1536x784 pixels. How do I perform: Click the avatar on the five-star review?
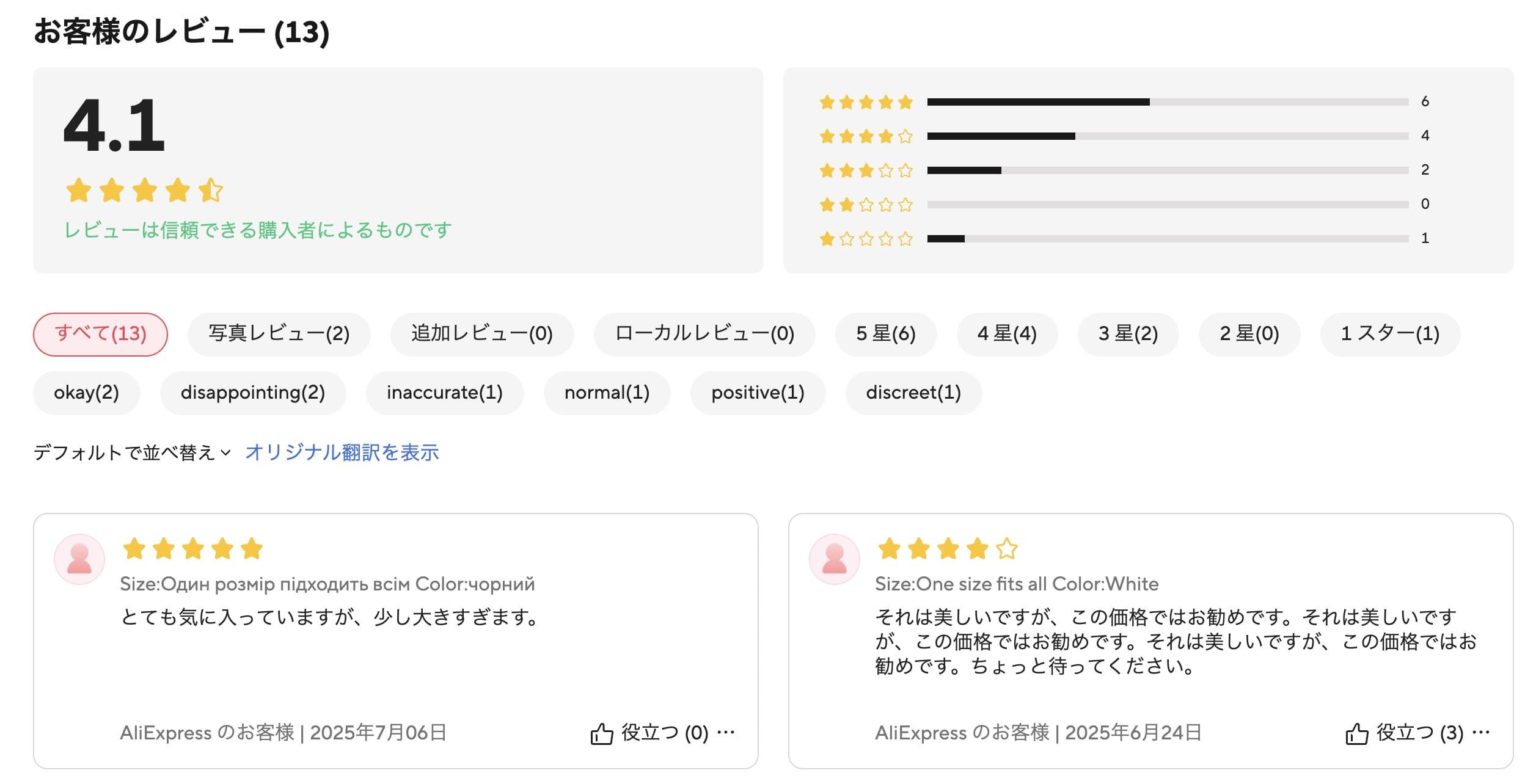(79, 559)
